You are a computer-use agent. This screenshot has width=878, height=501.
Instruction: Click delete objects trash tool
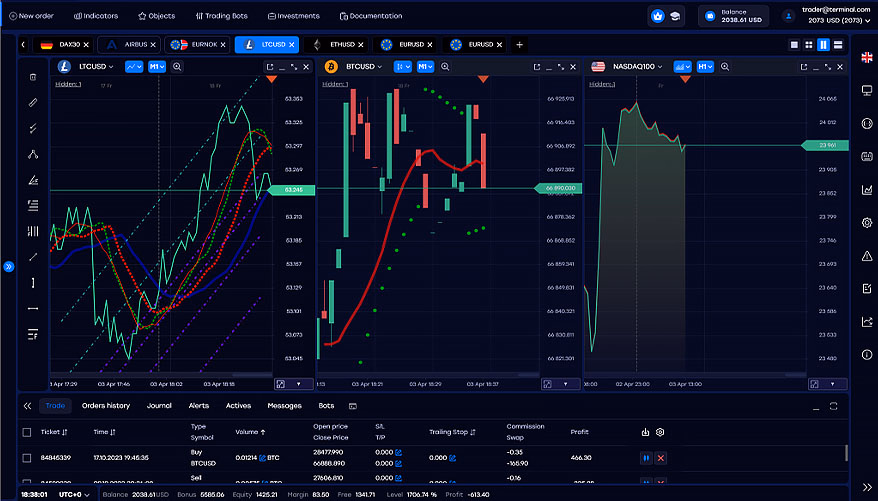point(33,77)
